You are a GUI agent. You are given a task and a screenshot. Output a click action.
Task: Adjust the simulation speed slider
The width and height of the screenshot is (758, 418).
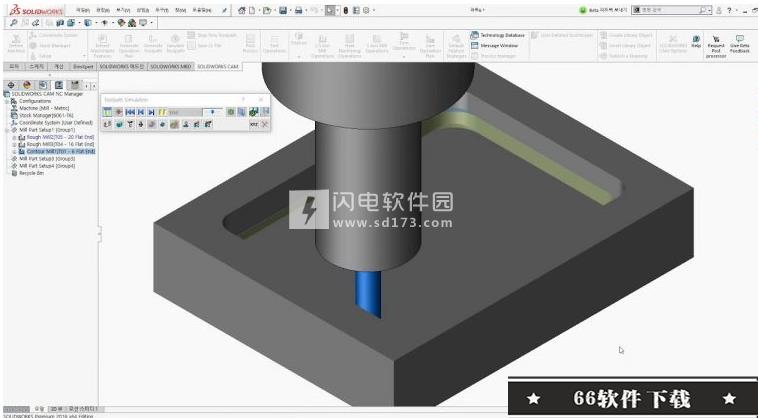click(x=213, y=112)
